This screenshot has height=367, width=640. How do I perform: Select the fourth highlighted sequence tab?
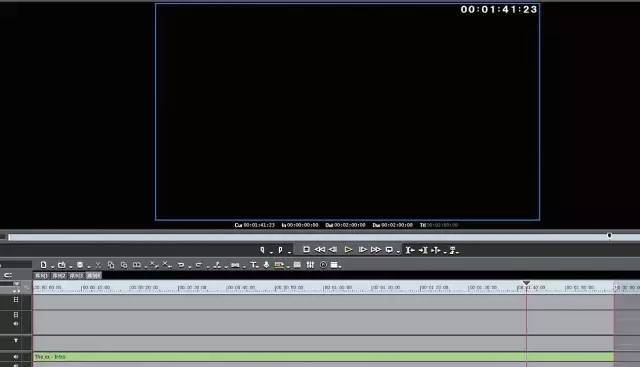(x=93, y=276)
